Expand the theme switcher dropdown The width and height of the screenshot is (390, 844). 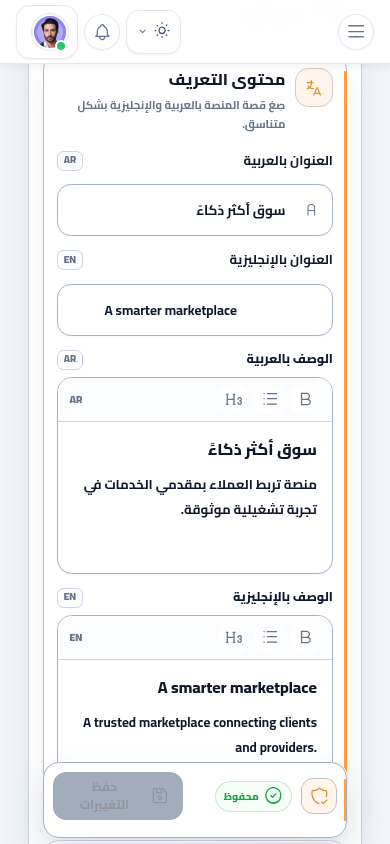tap(153, 32)
